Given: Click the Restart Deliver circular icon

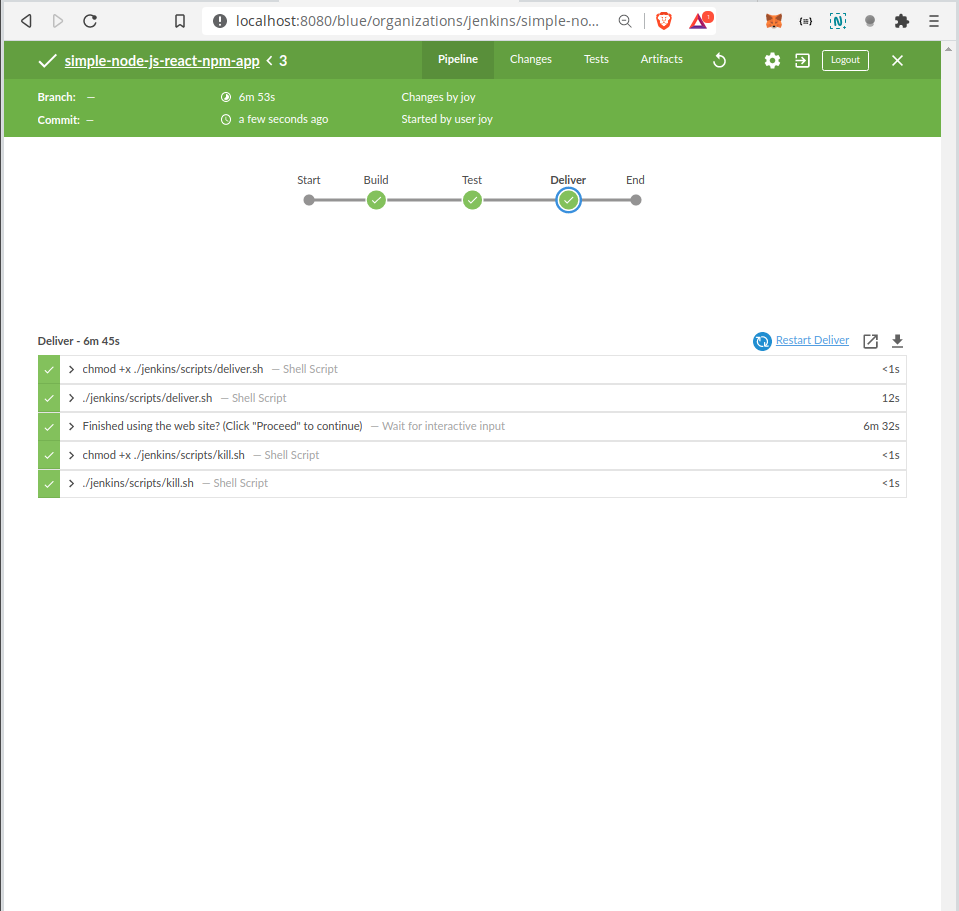Looking at the screenshot, I should pyautogui.click(x=762, y=341).
